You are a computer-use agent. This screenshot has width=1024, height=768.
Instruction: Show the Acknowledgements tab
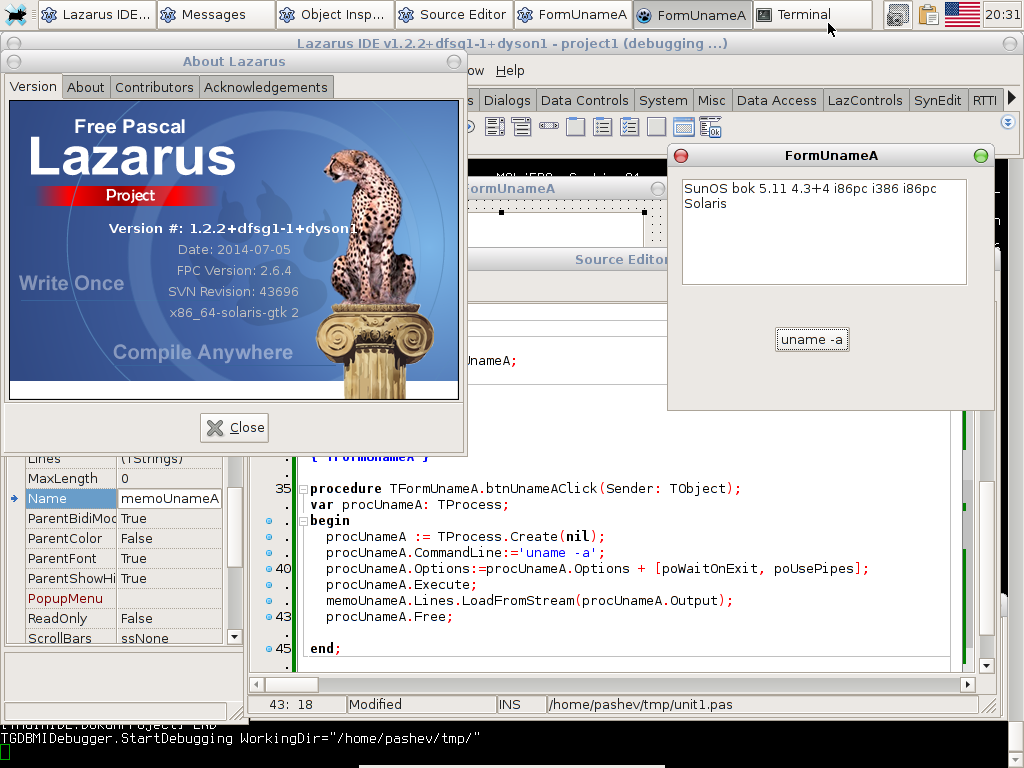[x=266, y=87]
